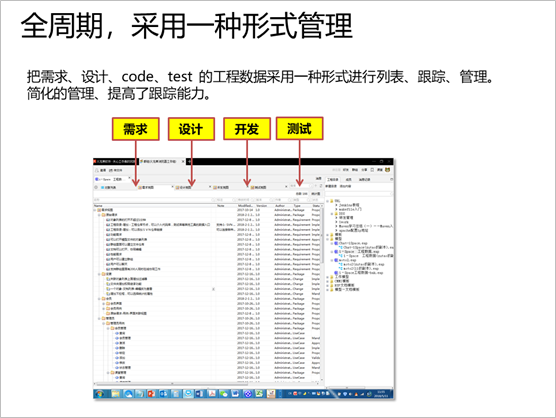Open a new browser tab with plus button
The height and width of the screenshot is (418, 556).
[x=189, y=161]
